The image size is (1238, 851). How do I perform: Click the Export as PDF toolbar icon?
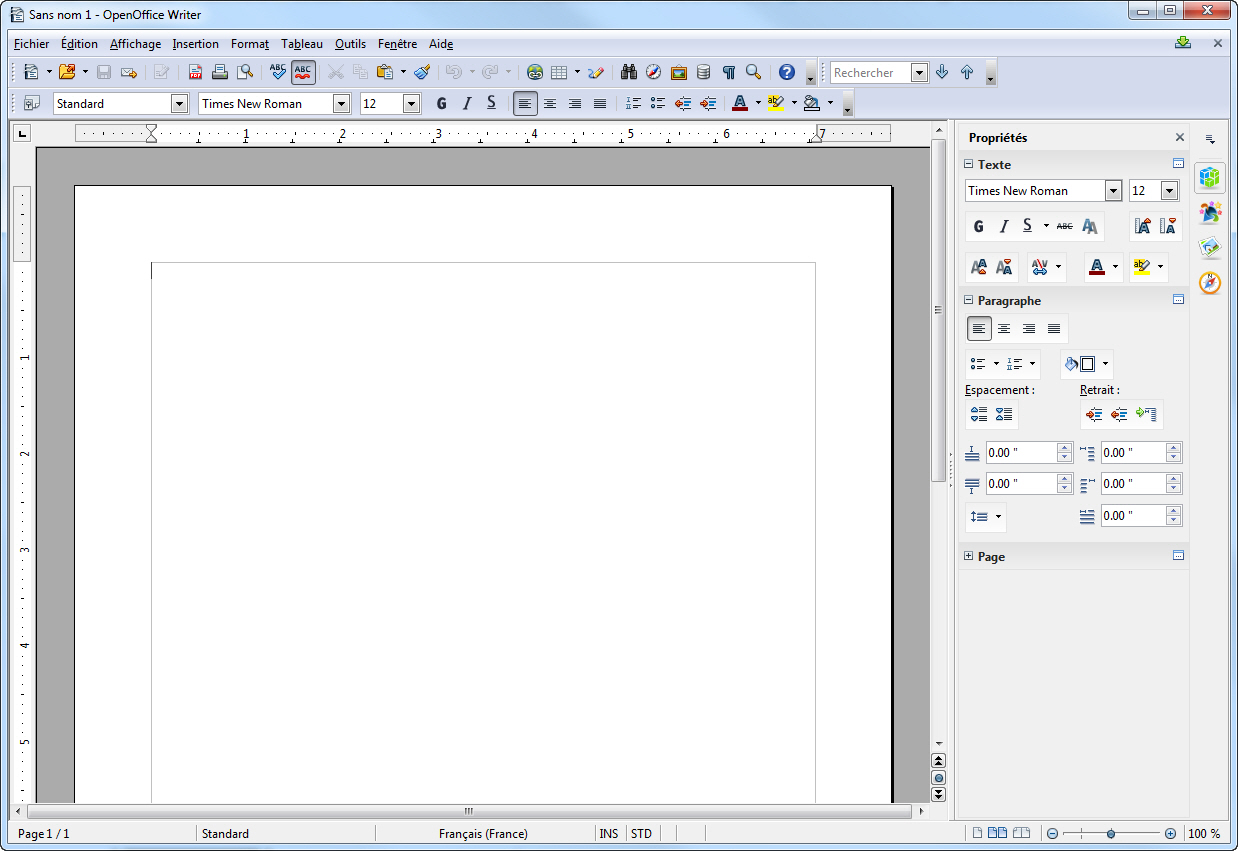(196, 72)
